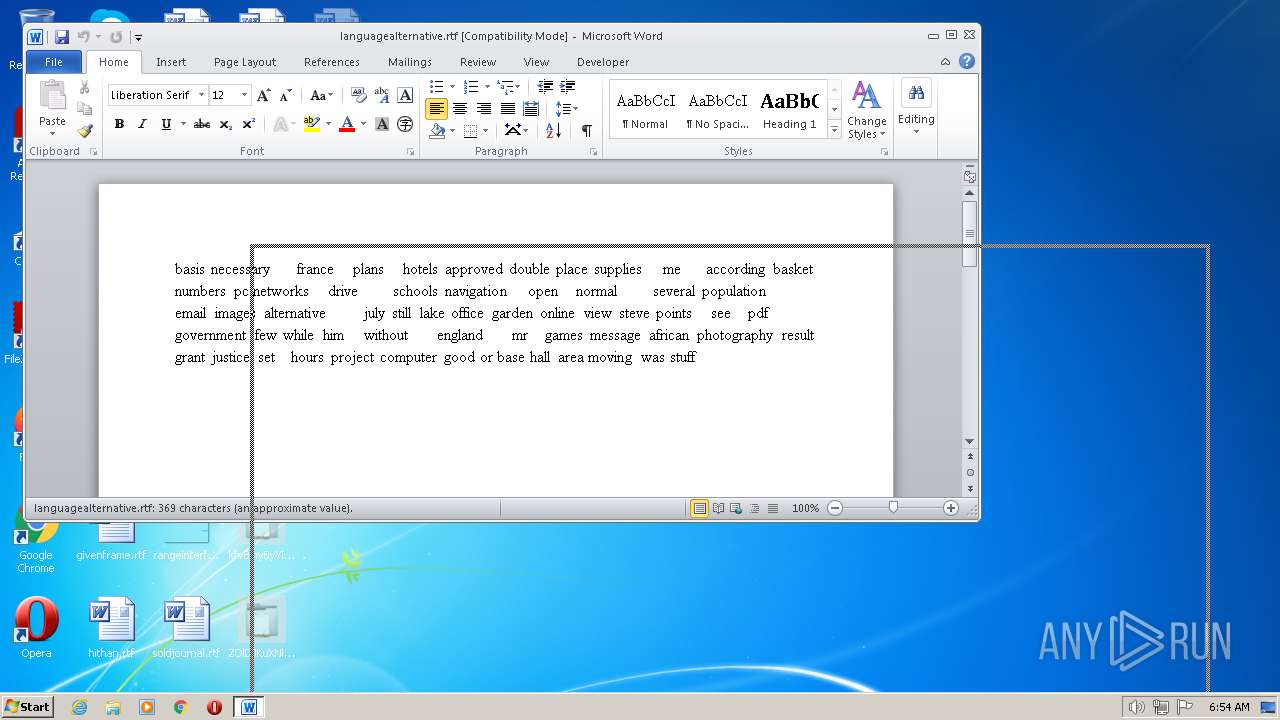Apply superscript formatting

click(249, 124)
